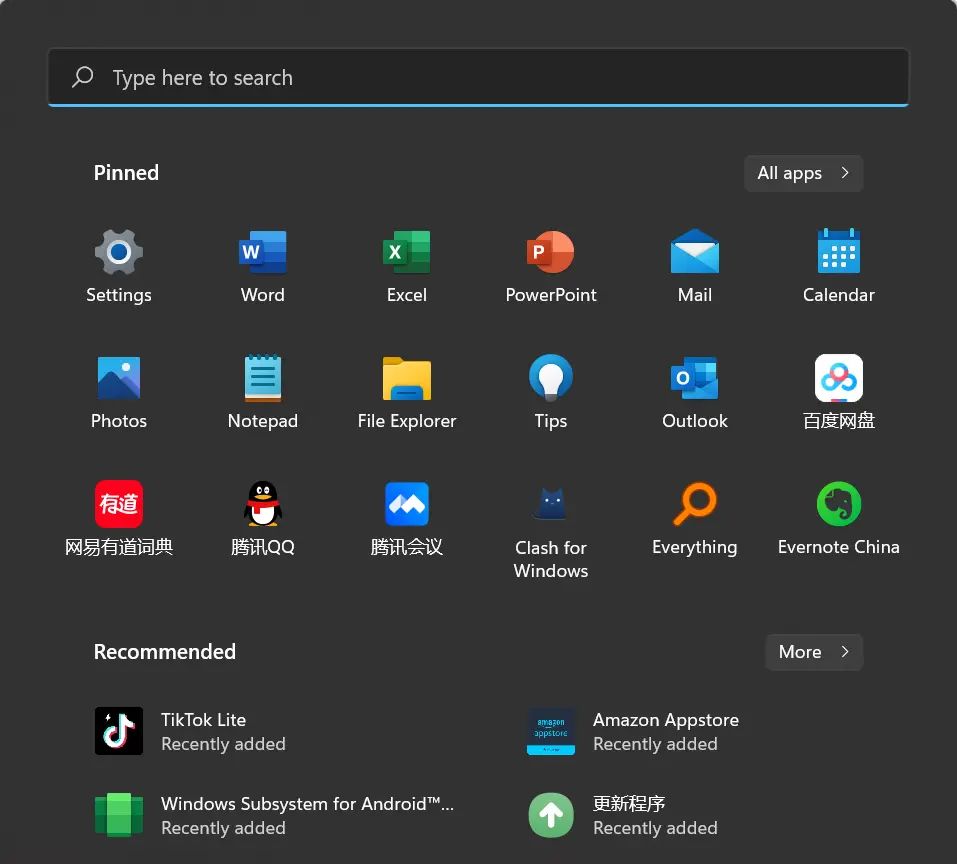Open PowerPoint
The width and height of the screenshot is (957, 864).
tap(550, 265)
